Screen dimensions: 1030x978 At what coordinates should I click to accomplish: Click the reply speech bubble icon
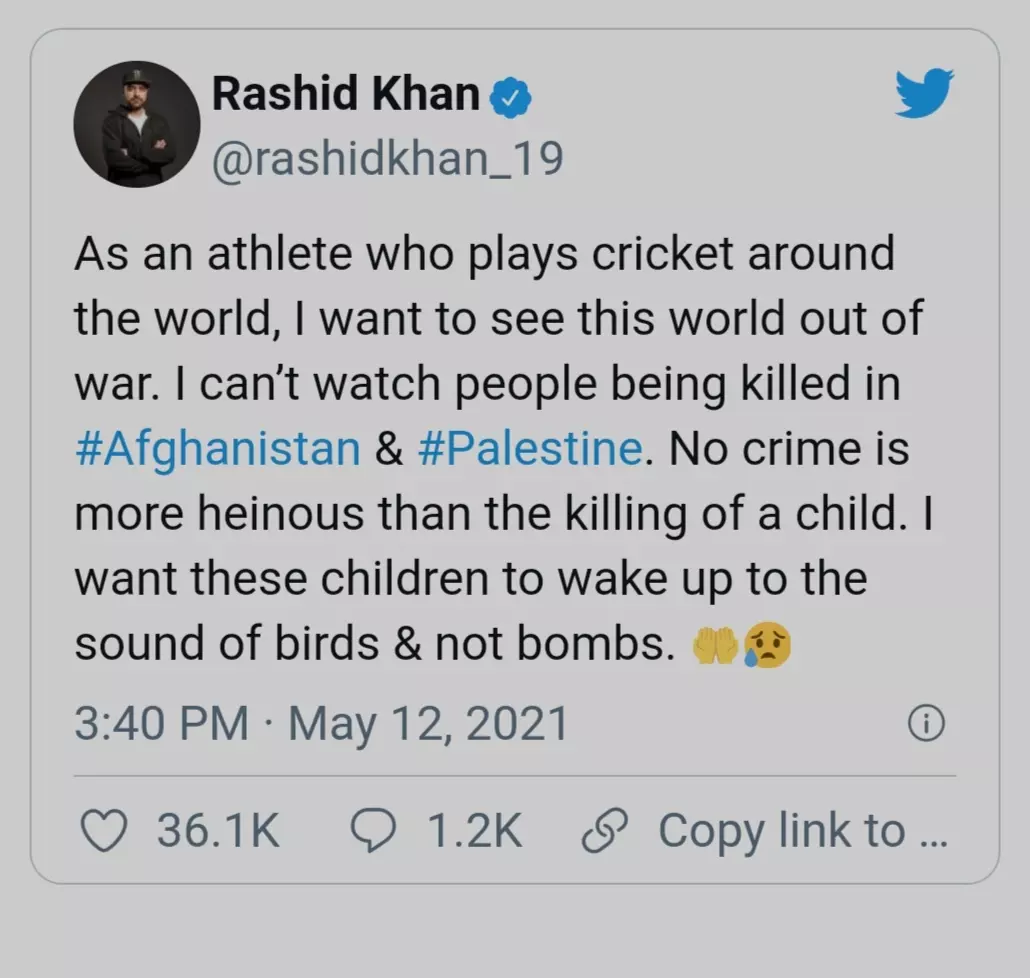pos(375,830)
